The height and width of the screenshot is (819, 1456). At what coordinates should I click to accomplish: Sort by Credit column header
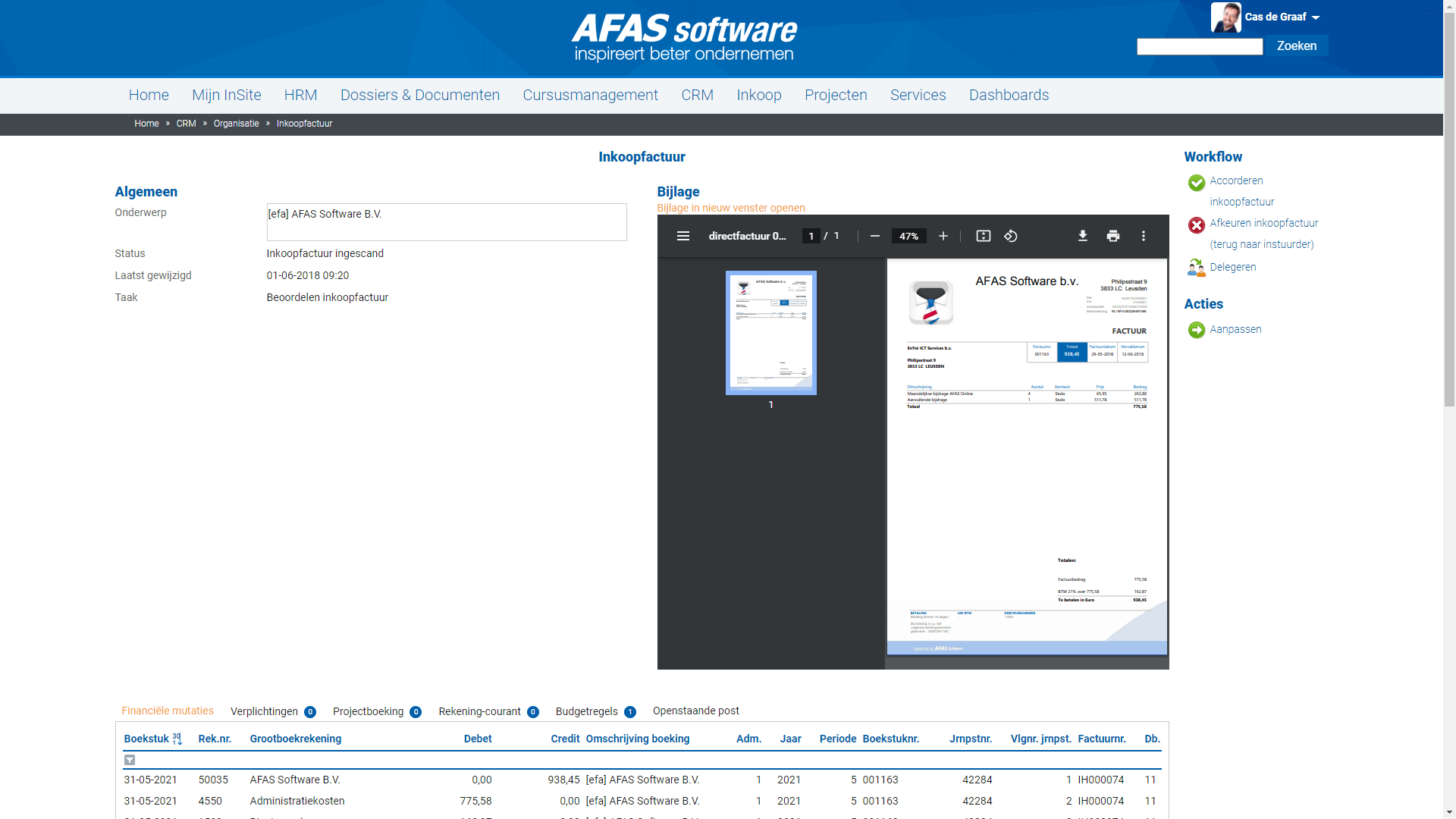click(565, 739)
